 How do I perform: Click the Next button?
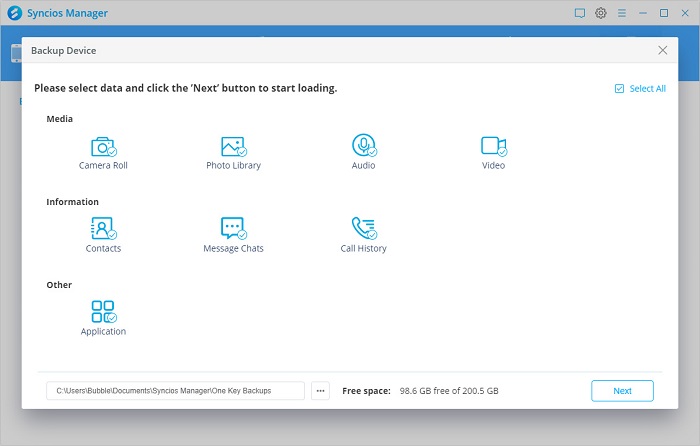[622, 391]
